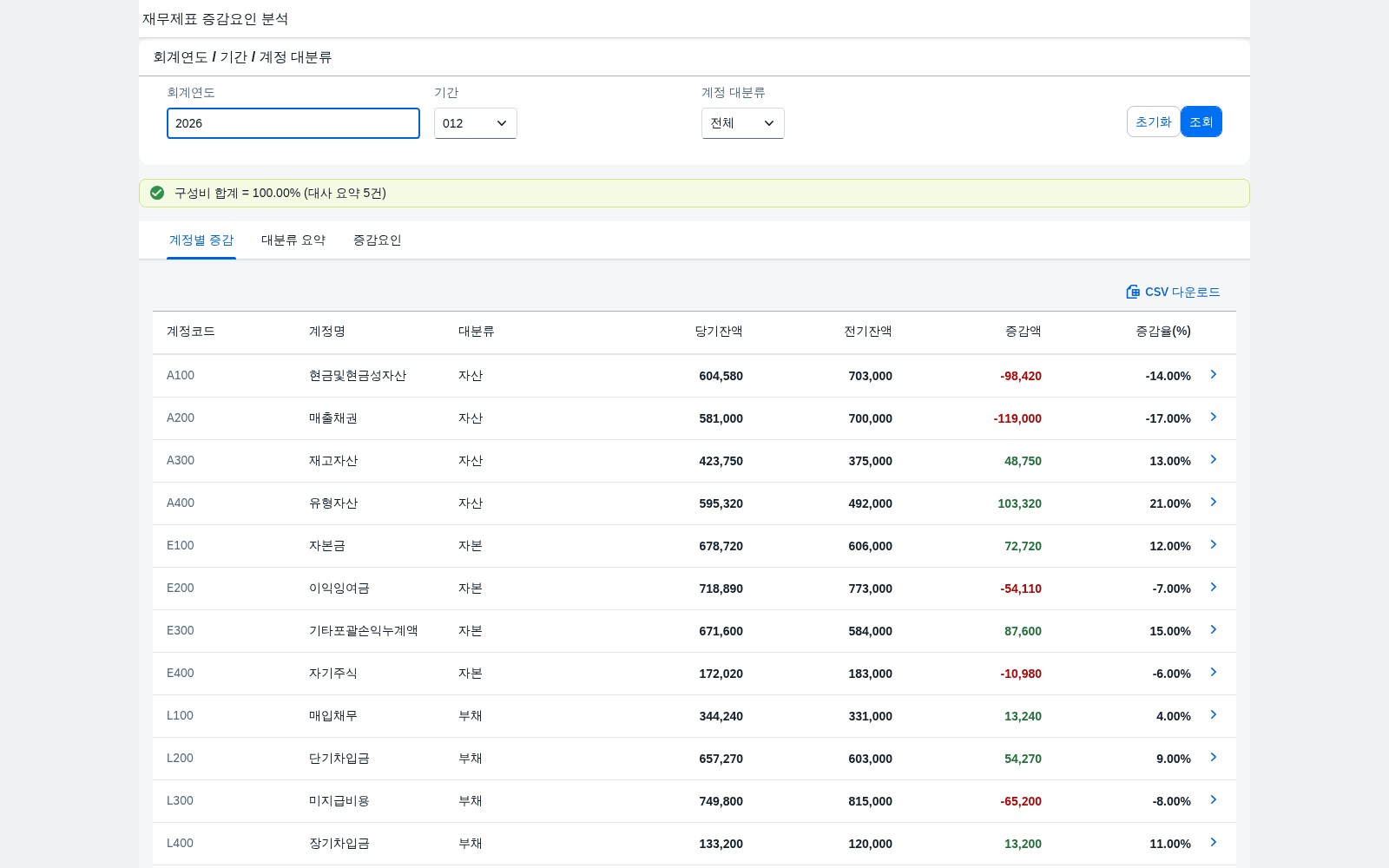Click the 당기잔액 column header
This screenshot has width=1389, height=868.
719,332
